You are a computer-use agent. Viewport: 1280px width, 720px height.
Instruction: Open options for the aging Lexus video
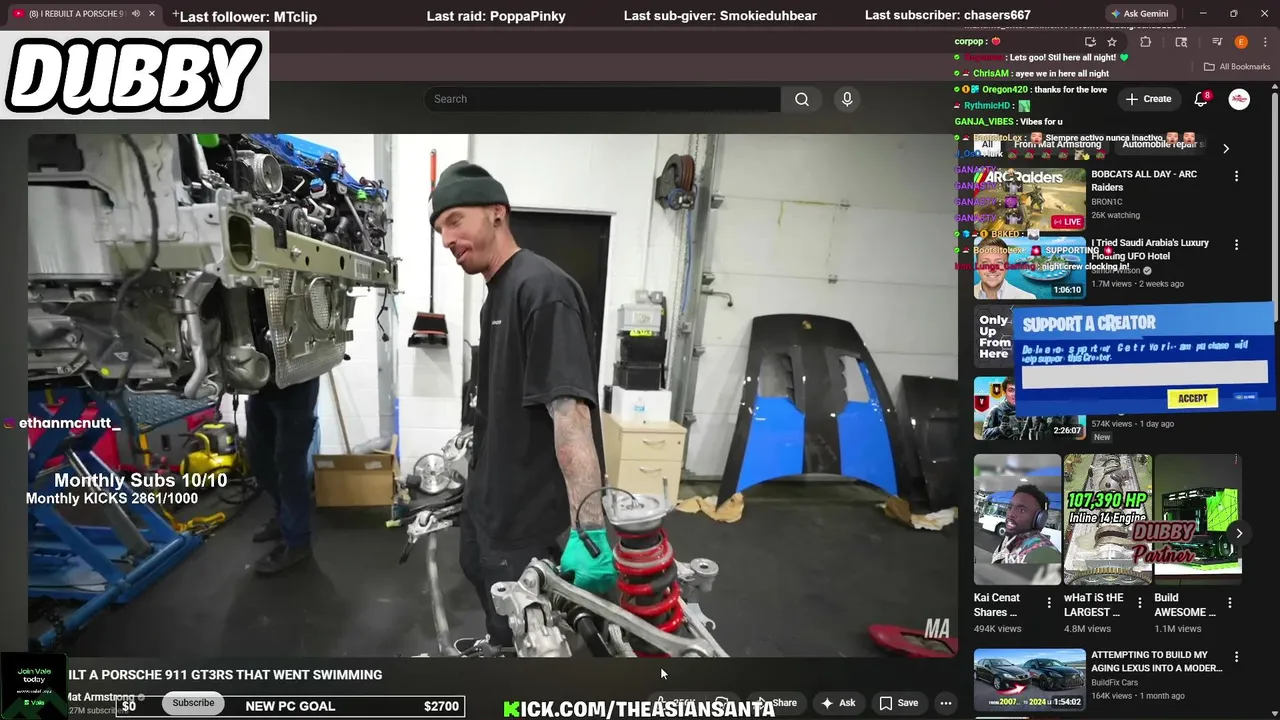point(1236,657)
